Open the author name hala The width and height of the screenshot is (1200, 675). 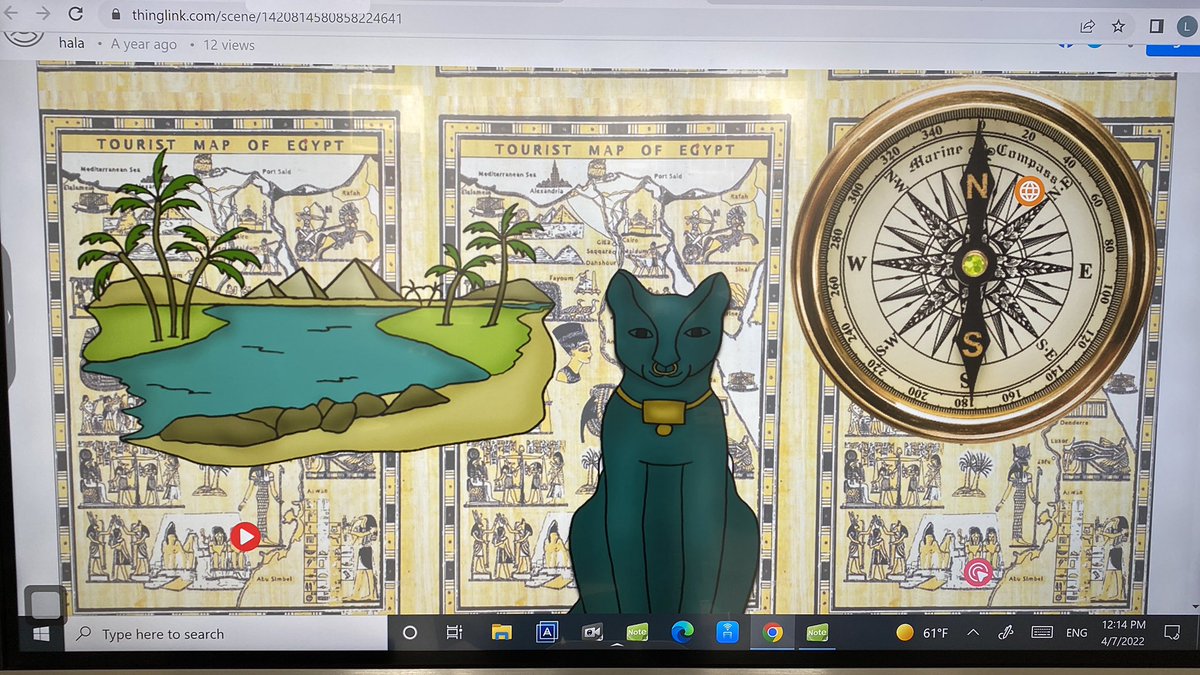point(71,44)
